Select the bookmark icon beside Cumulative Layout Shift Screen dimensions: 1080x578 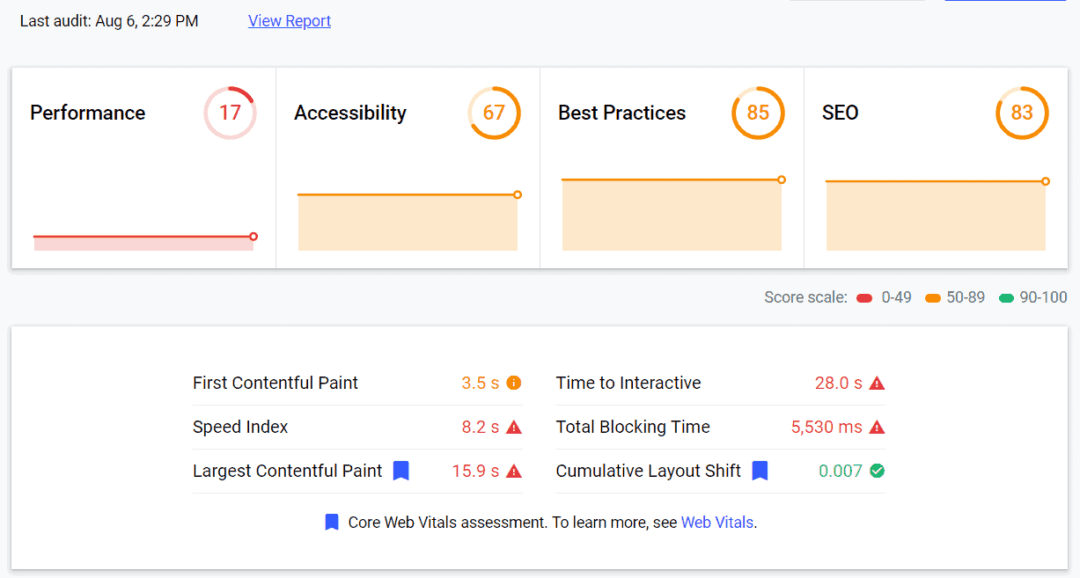pos(759,470)
